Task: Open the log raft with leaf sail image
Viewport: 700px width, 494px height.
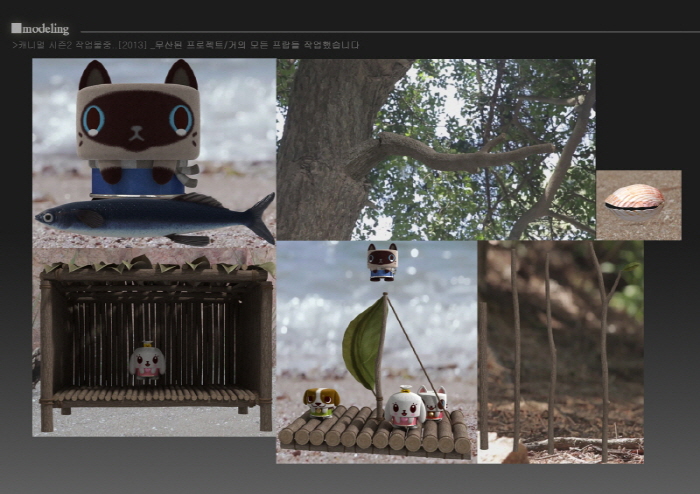Action: 377,352
